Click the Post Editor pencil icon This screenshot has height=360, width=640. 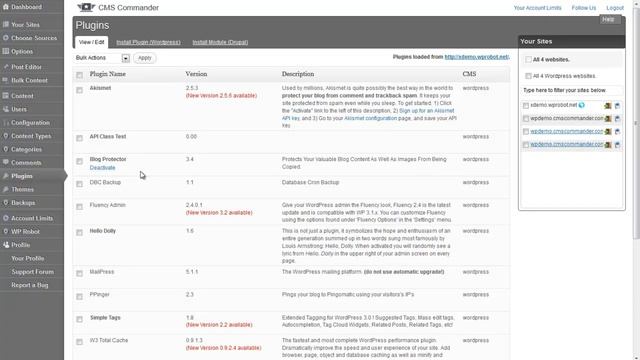pyautogui.click(x=6, y=67)
